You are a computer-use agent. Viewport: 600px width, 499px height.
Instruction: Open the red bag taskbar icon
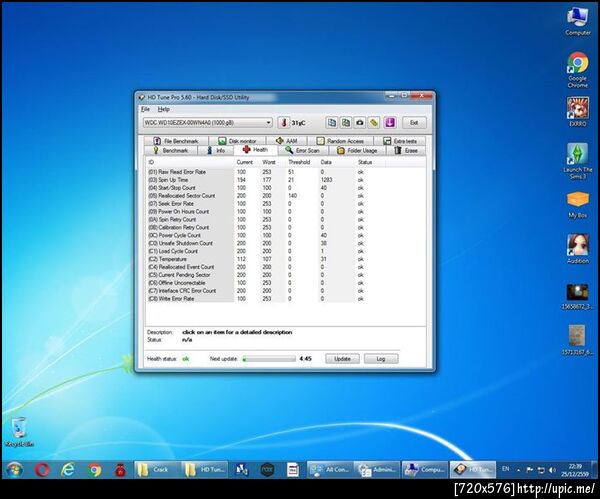pos(121,470)
